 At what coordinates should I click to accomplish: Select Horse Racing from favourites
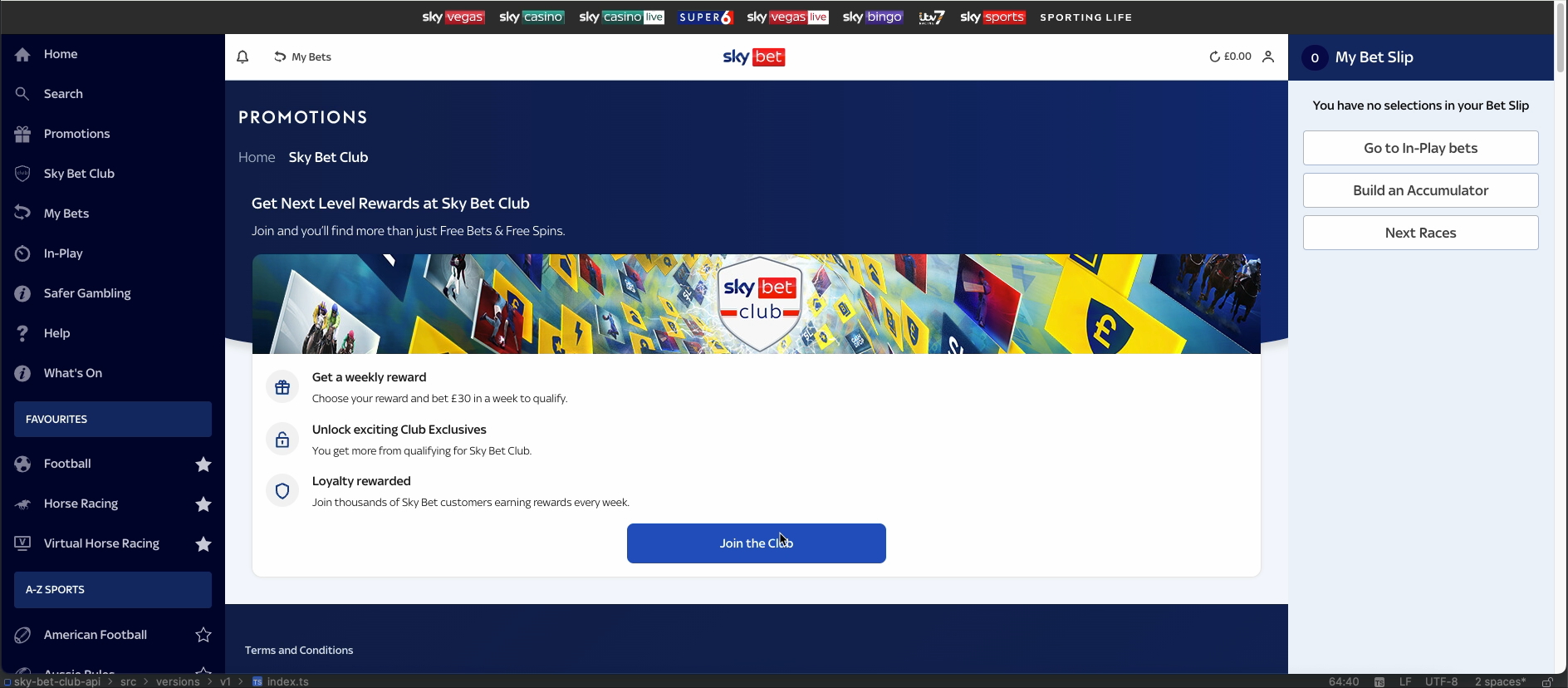point(81,504)
